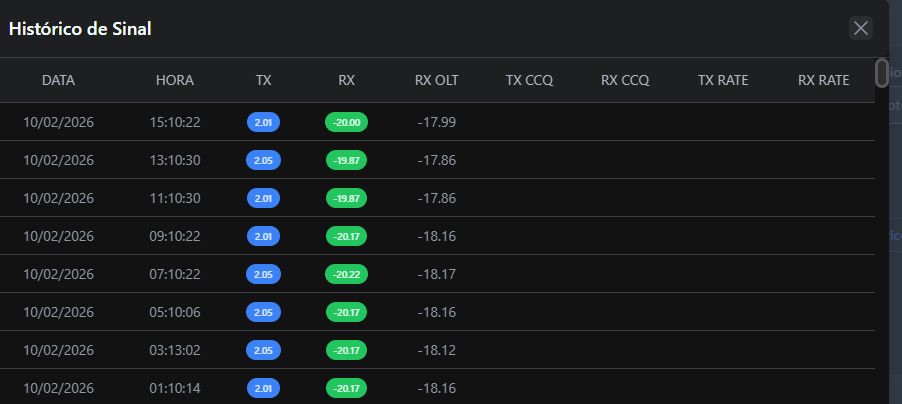Select the RX column header
This screenshot has width=902, height=404.
click(346, 80)
